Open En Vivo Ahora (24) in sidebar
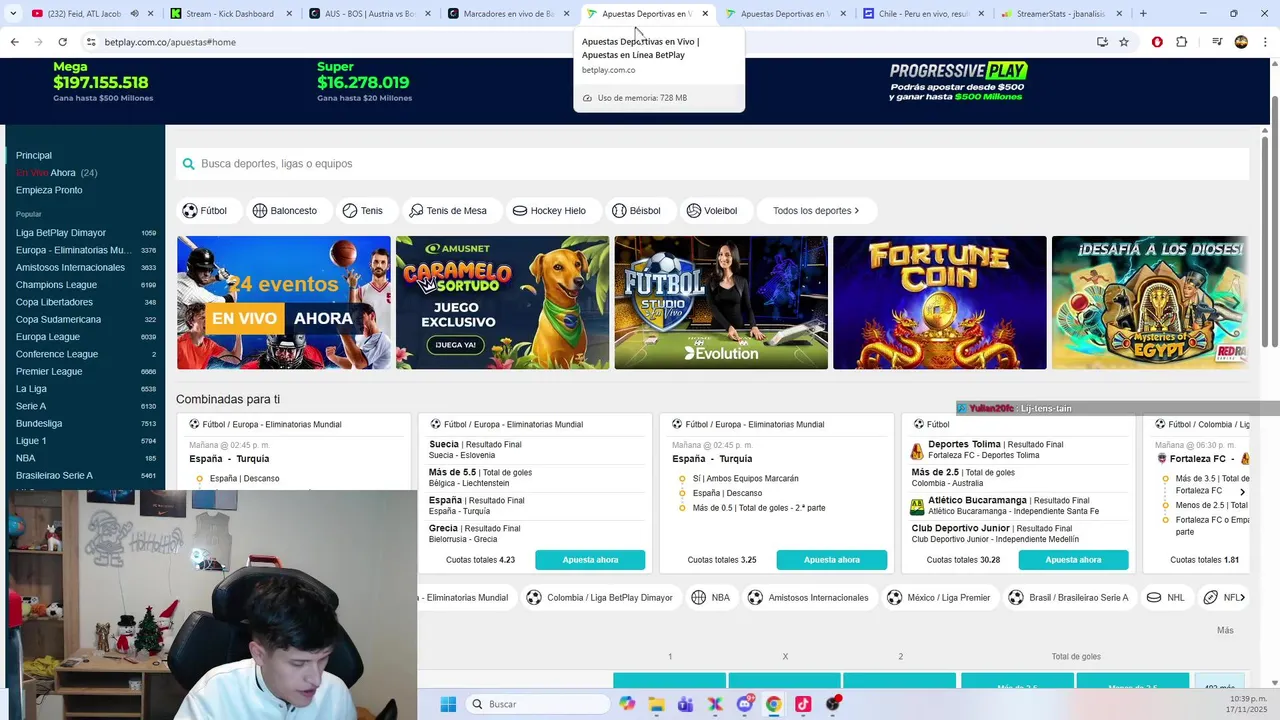This screenshot has height=720, width=1280. click(x=56, y=173)
